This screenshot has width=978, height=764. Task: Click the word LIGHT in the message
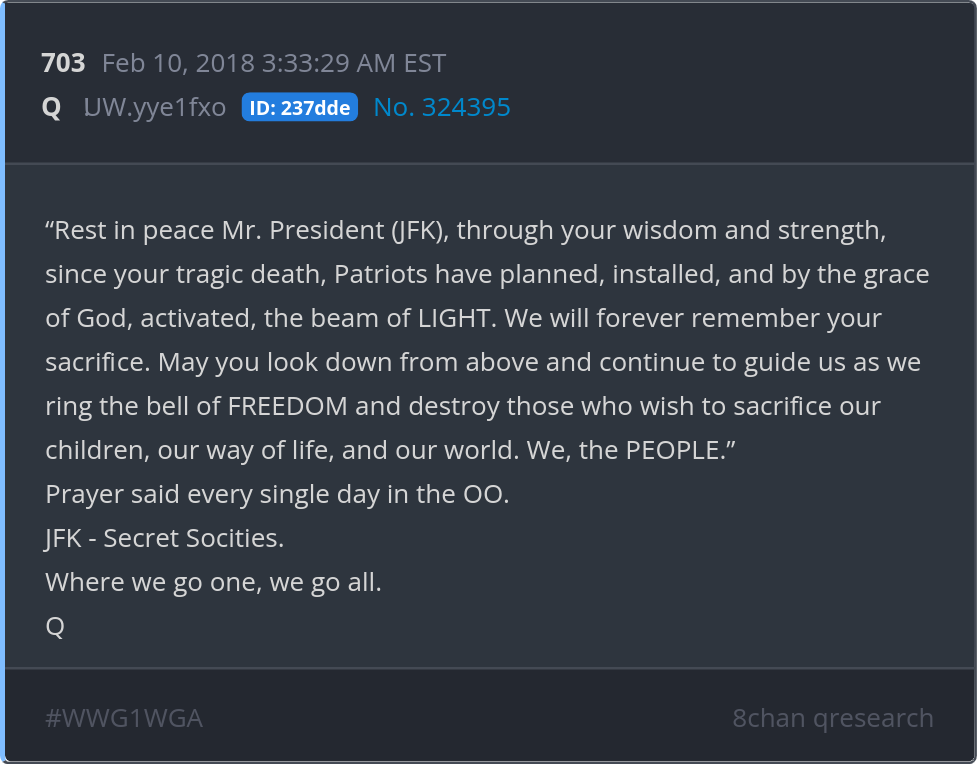[453, 318]
